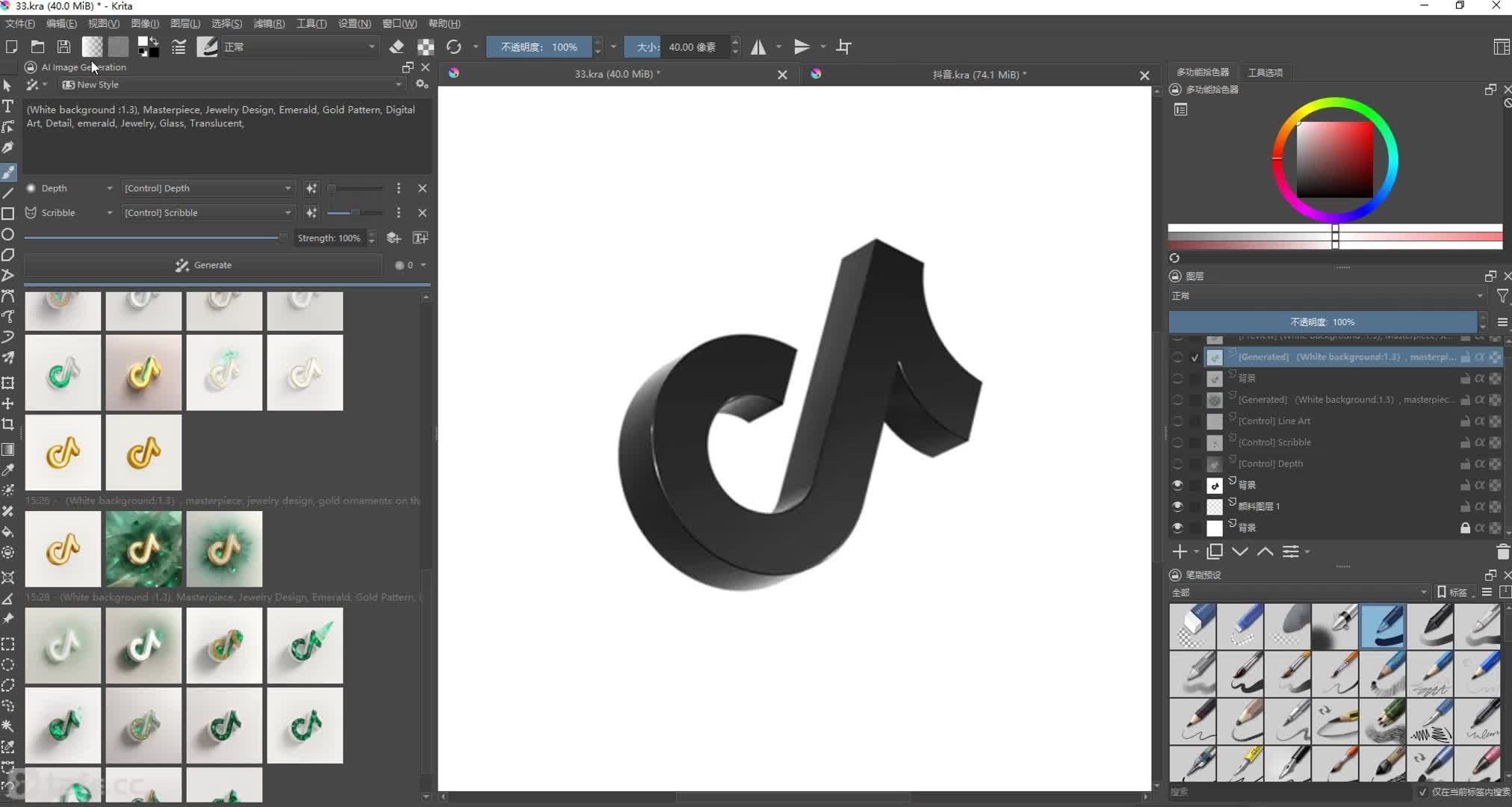Open brush preset tag dropdown 全部
Screen dimensions: 1512x807
tap(1299, 593)
